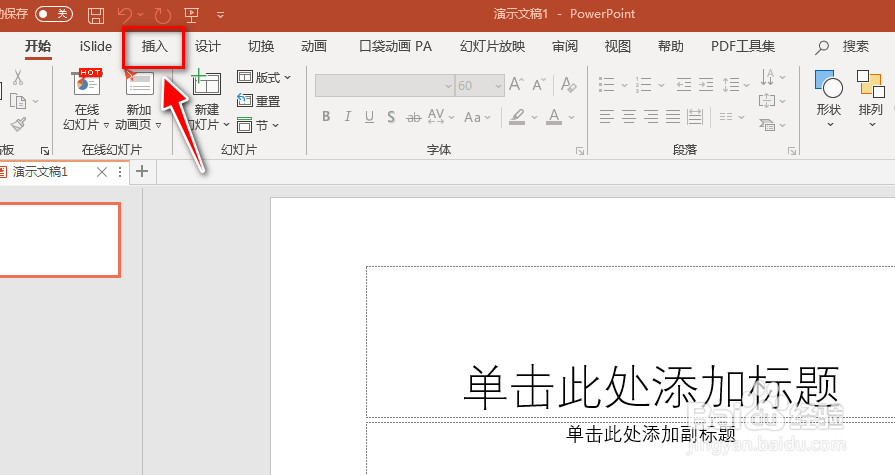Click the Text Direction icon

[768, 77]
